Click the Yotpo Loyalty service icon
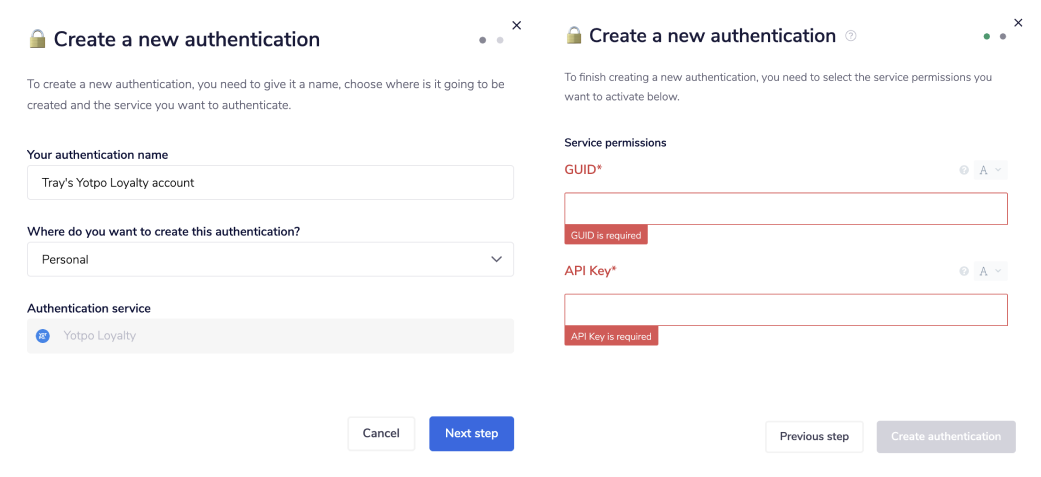1041x477 pixels. click(x=43, y=336)
